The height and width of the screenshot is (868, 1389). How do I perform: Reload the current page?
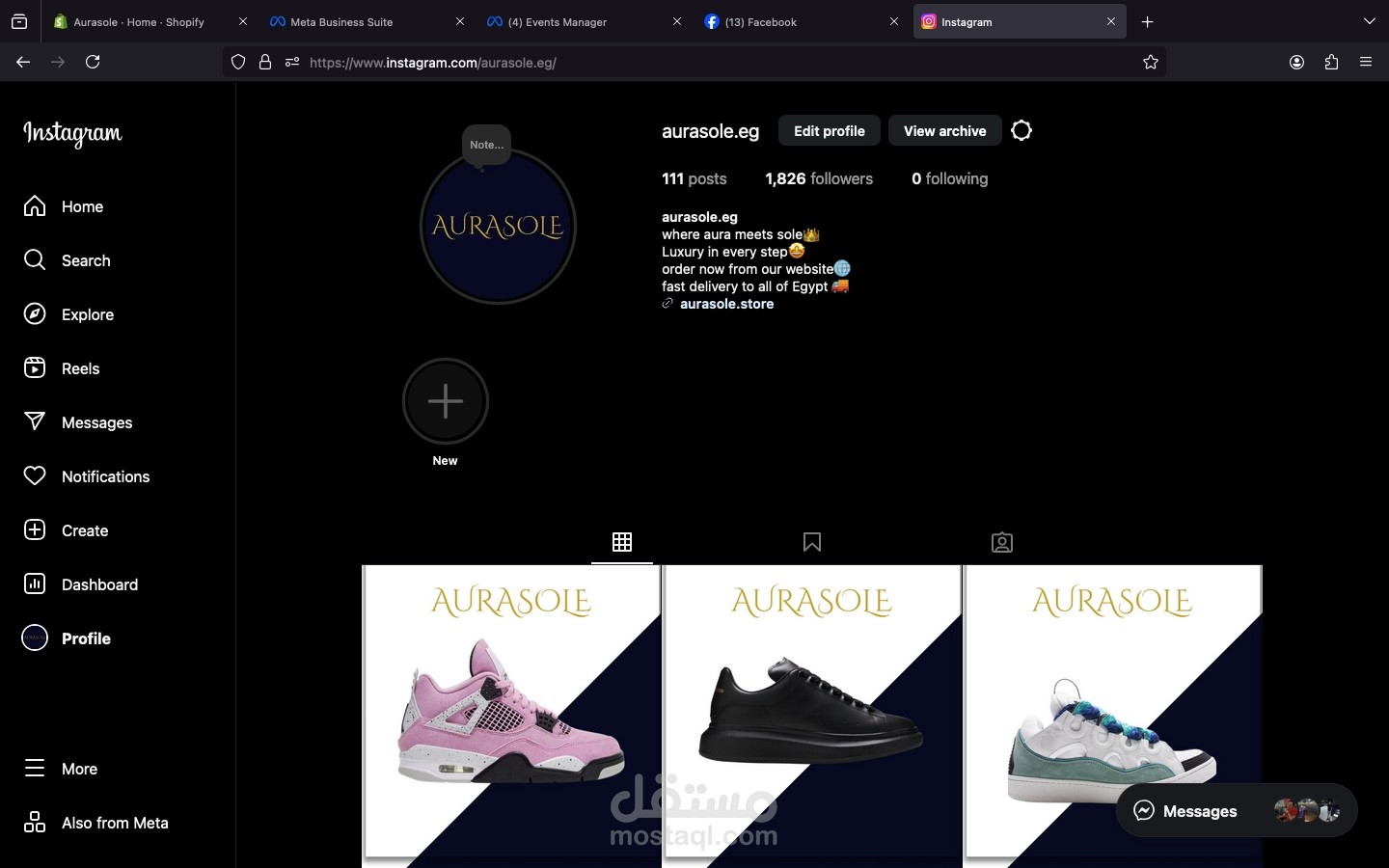click(93, 62)
